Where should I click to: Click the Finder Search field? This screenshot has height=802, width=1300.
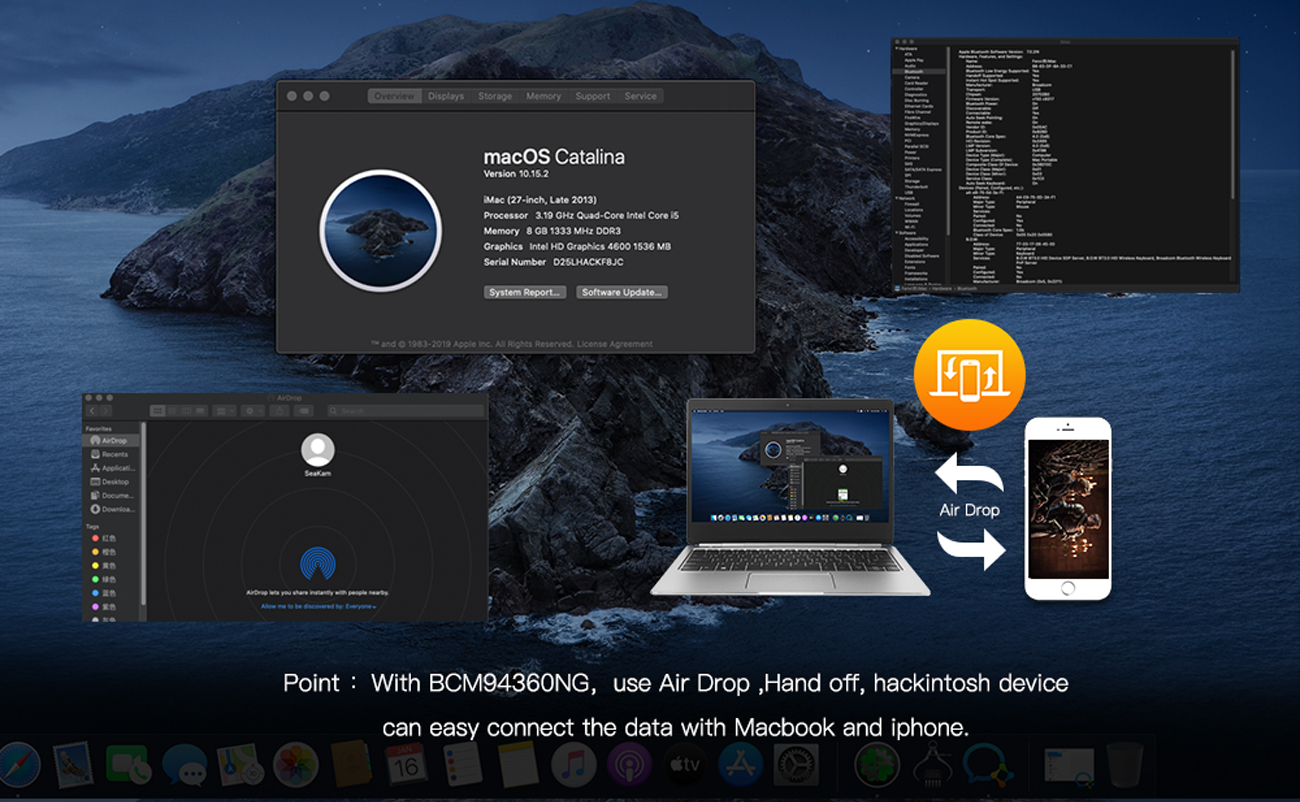(x=406, y=411)
